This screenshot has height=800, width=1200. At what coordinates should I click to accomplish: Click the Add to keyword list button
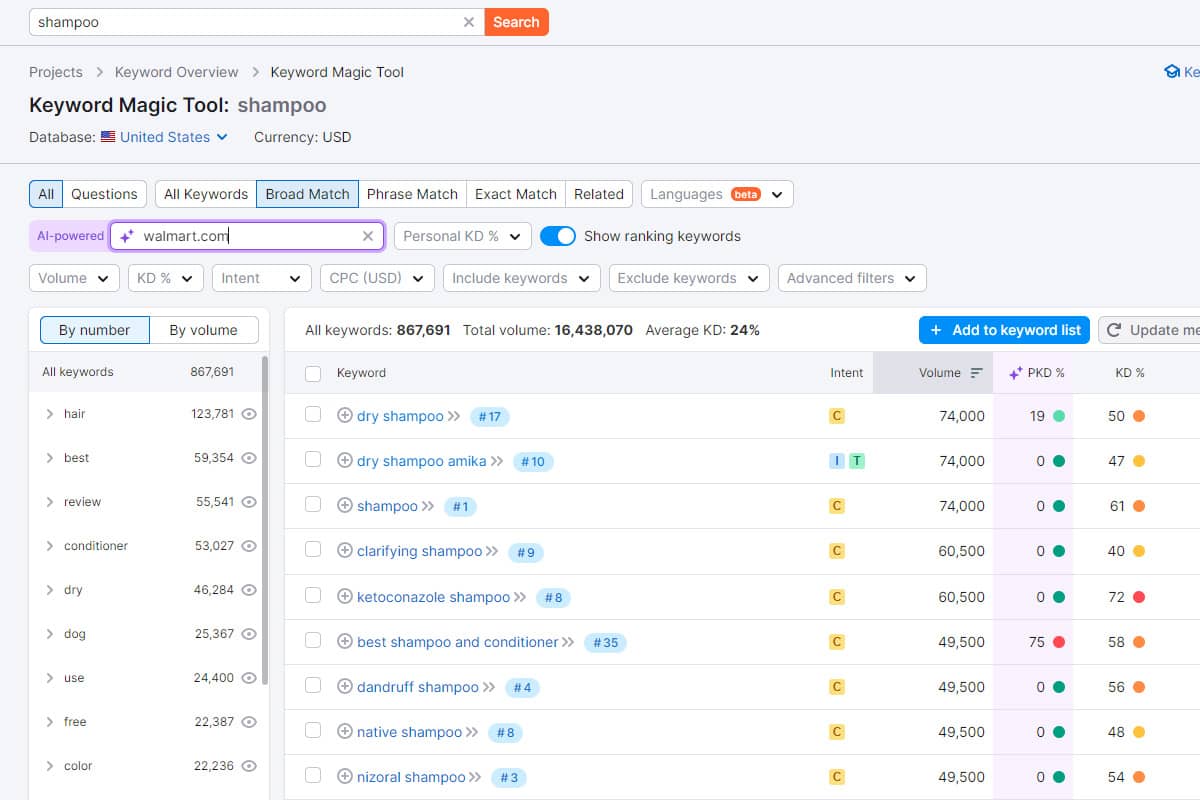[1004, 330]
